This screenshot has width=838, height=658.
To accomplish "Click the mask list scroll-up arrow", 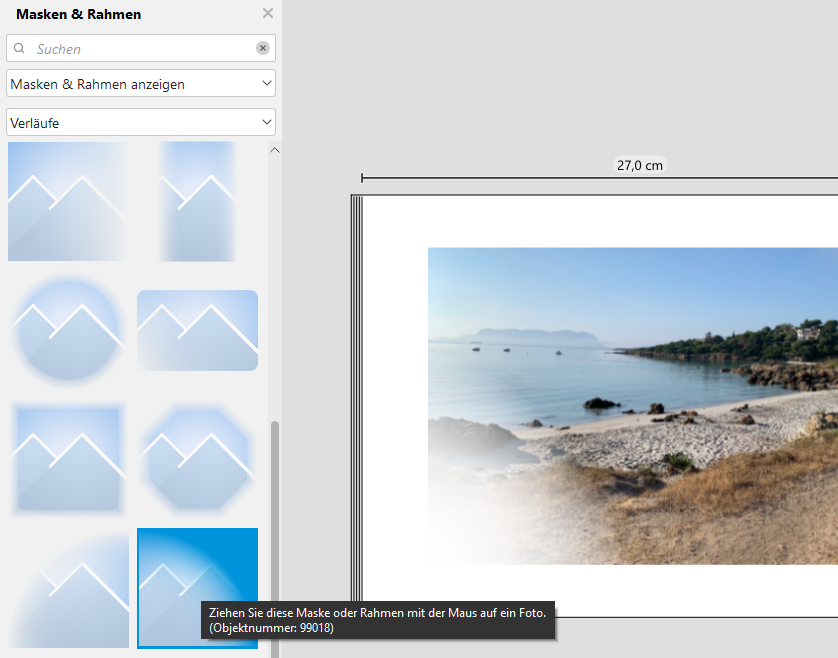I will [275, 150].
